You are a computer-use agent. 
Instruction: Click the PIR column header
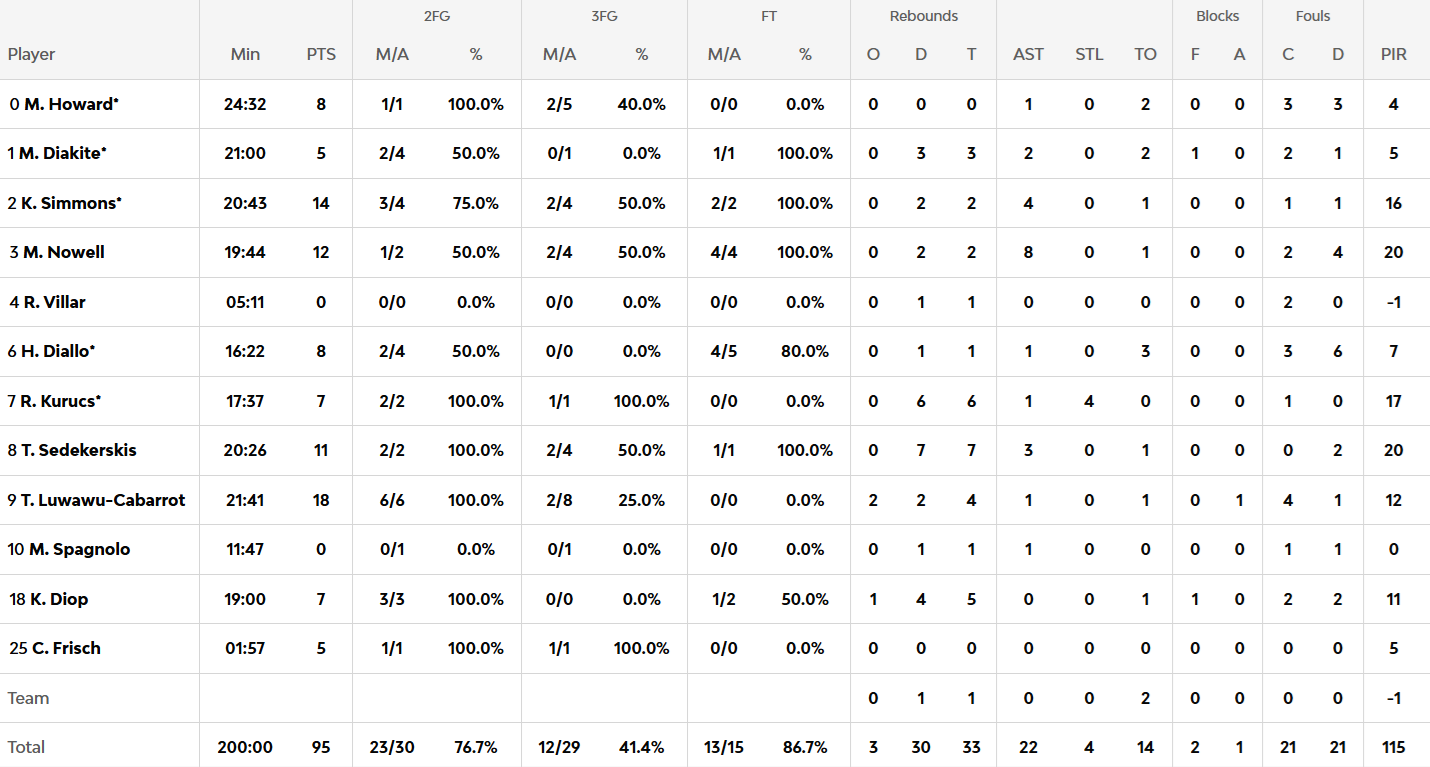1393,54
